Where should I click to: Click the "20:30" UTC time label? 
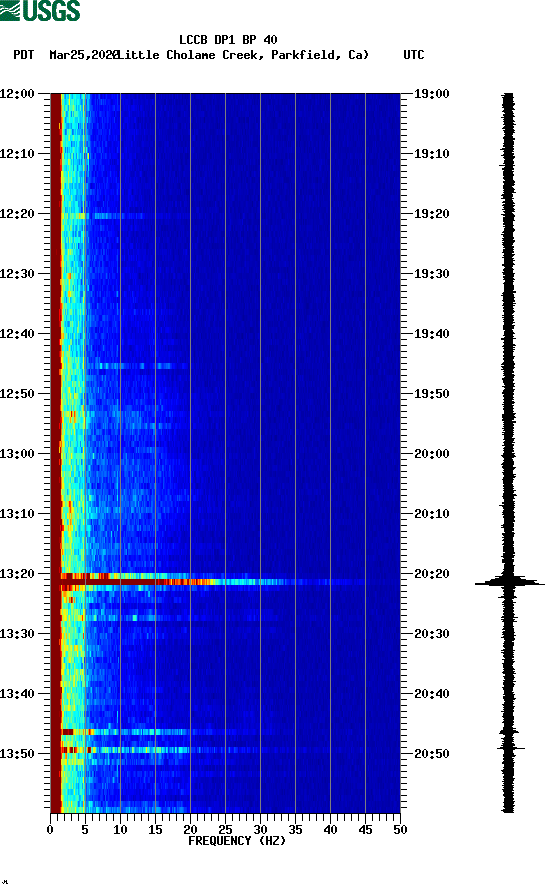pos(431,634)
